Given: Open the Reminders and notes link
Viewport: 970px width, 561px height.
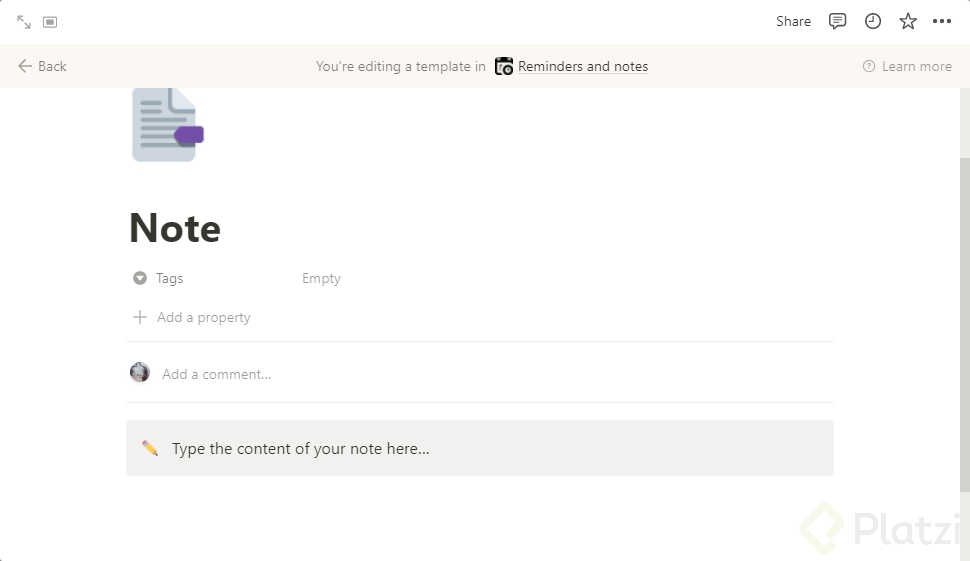Looking at the screenshot, I should 583,66.
